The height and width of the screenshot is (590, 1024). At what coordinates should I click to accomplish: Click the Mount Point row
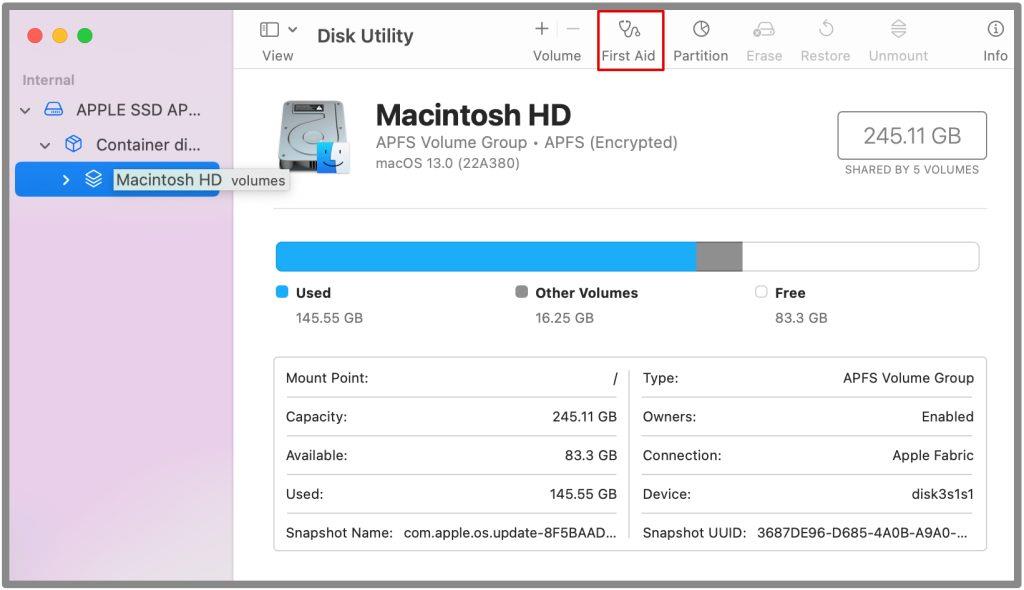pyautogui.click(x=451, y=378)
